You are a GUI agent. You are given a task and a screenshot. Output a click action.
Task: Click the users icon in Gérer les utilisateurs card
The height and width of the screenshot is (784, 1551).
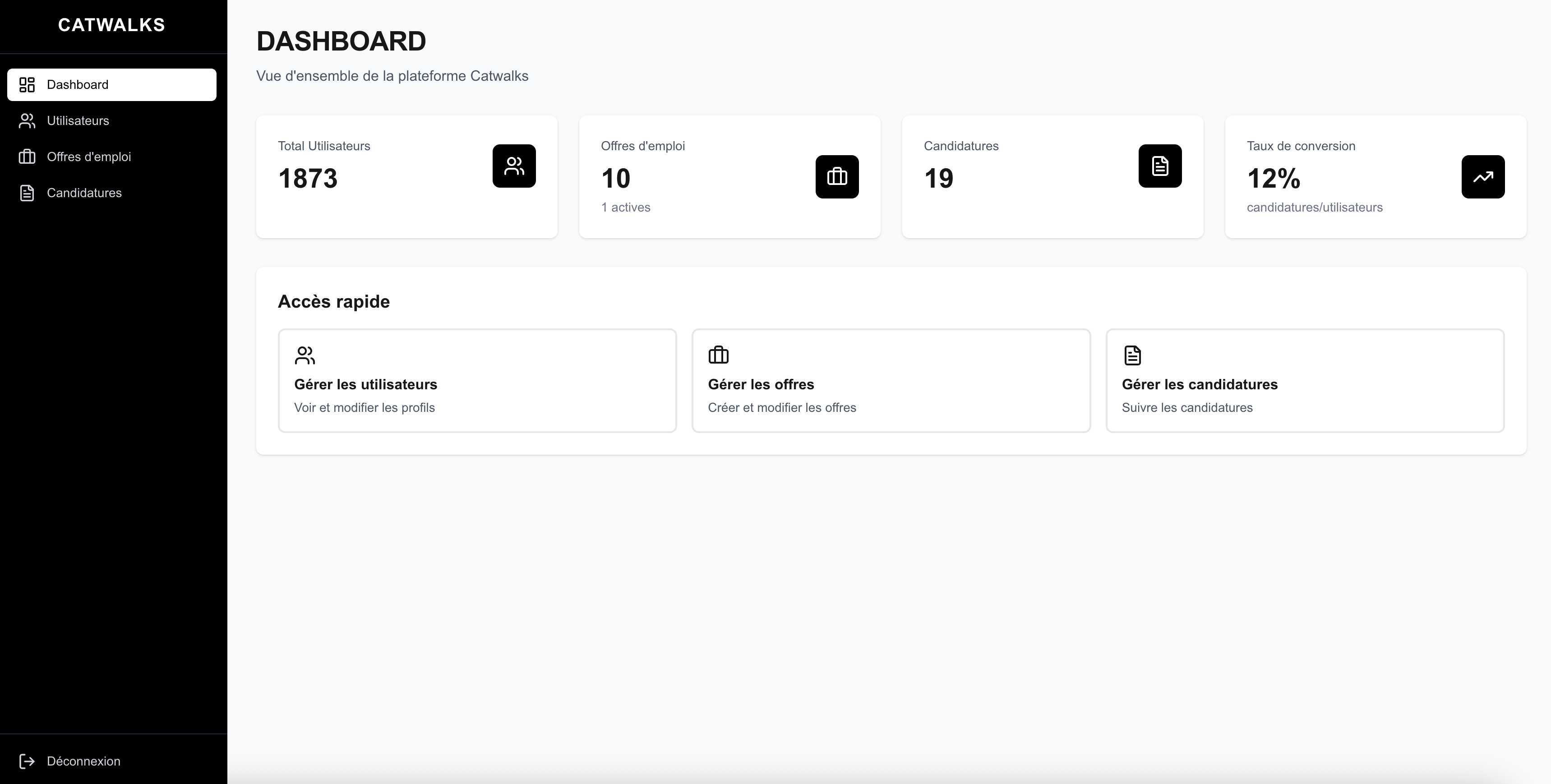[x=305, y=355]
